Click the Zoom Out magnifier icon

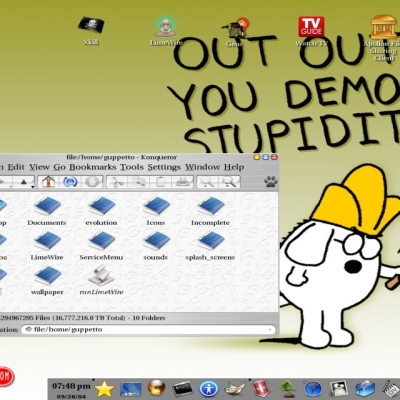point(229,182)
